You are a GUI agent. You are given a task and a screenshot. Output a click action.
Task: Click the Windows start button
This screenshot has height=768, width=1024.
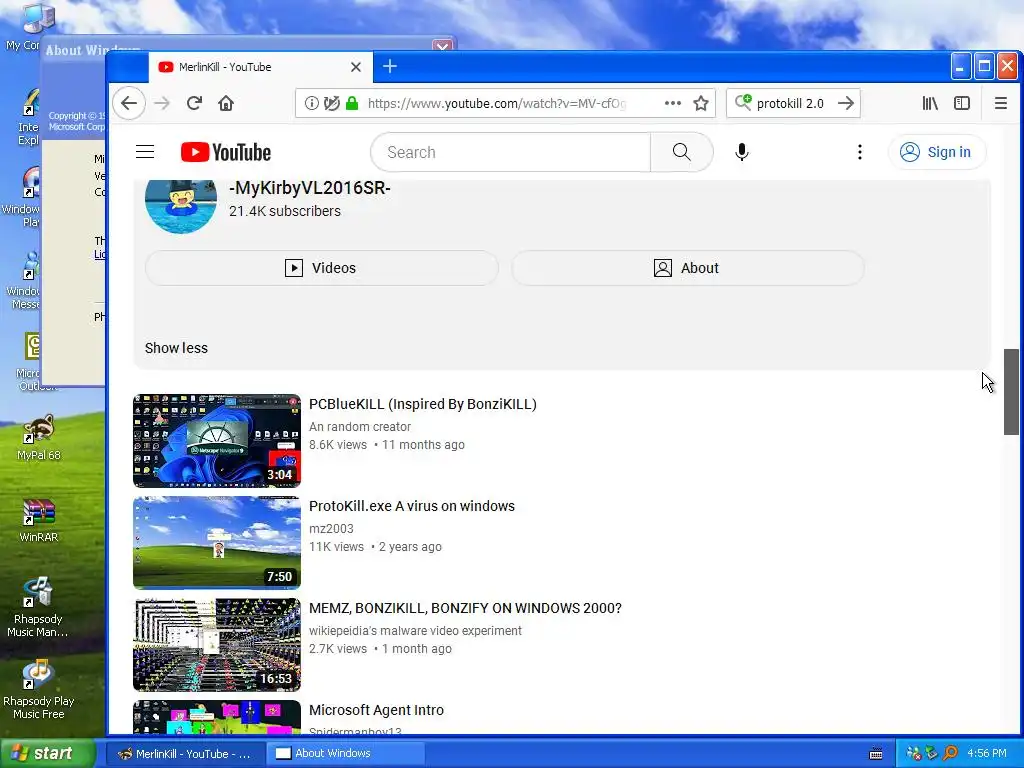tap(48, 753)
